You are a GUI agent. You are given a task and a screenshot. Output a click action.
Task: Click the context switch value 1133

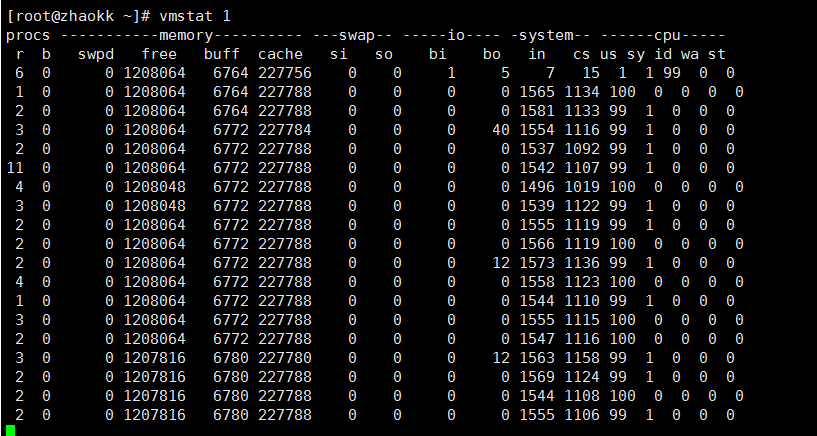point(582,111)
